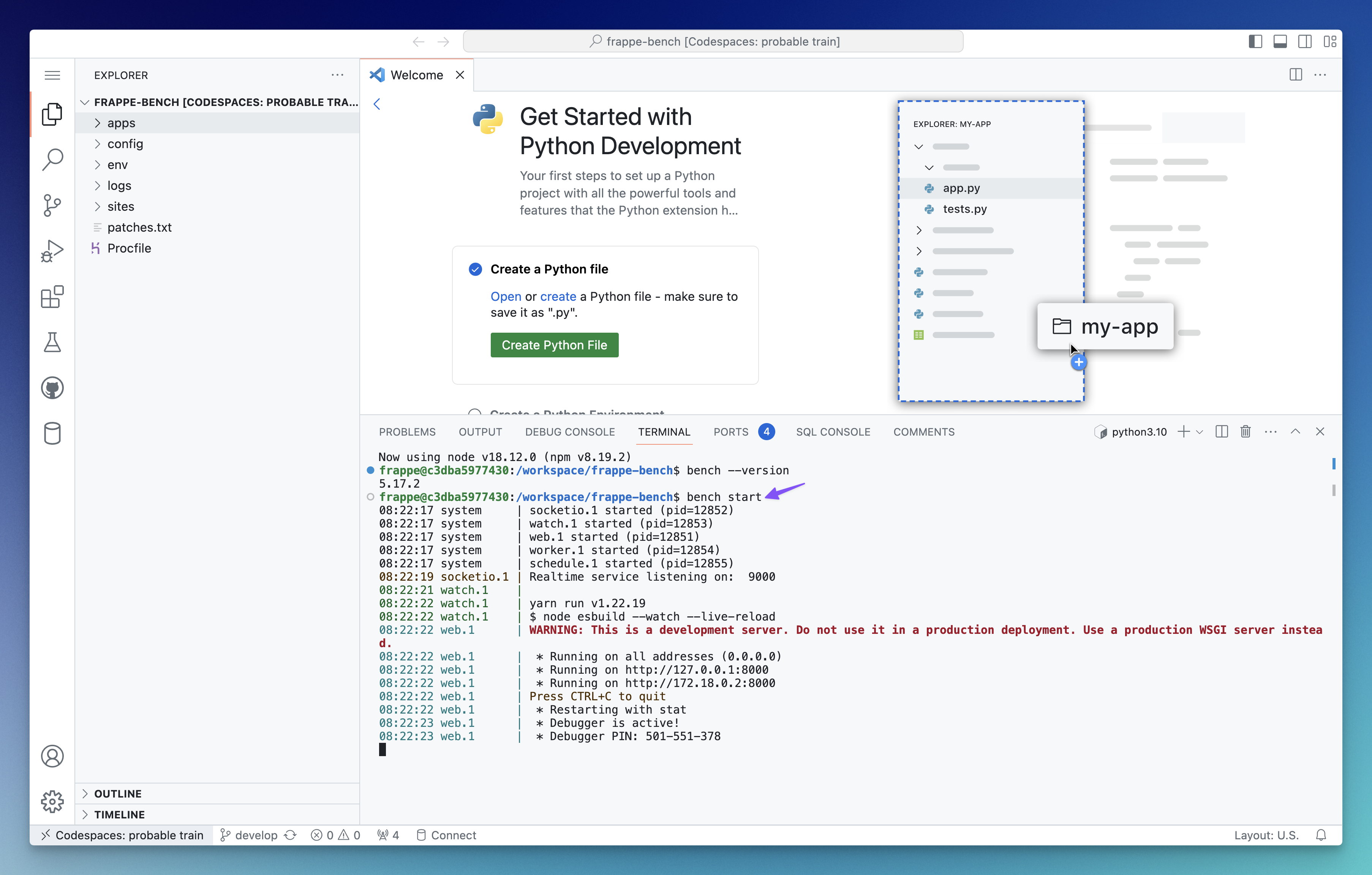The image size is (1372, 875).
Task: Click the create link
Action: pos(558,296)
